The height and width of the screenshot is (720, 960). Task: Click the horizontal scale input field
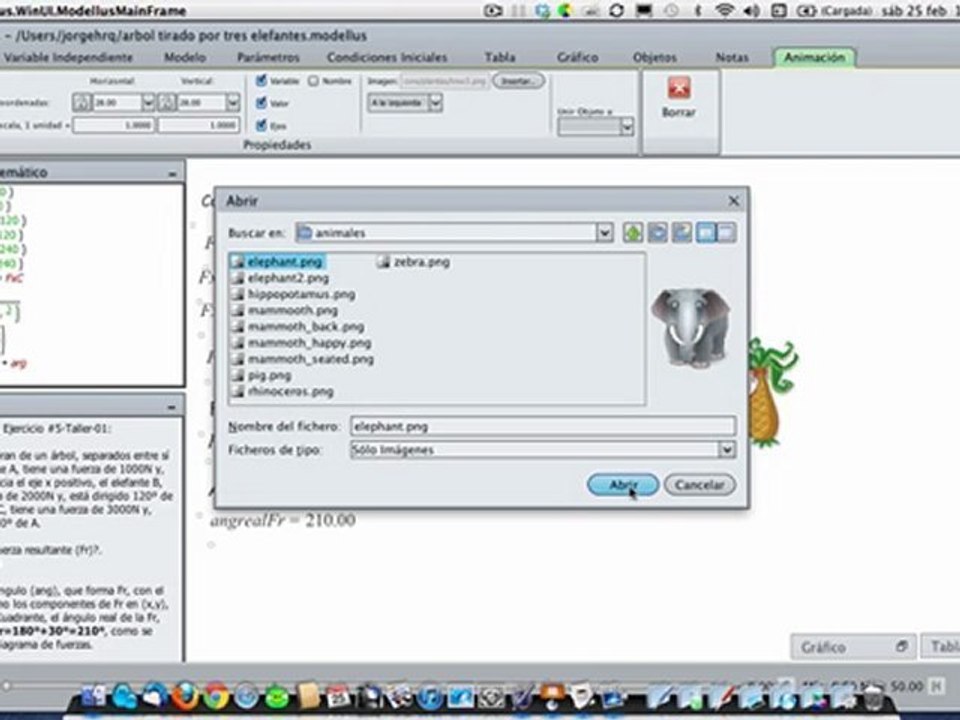coord(114,125)
